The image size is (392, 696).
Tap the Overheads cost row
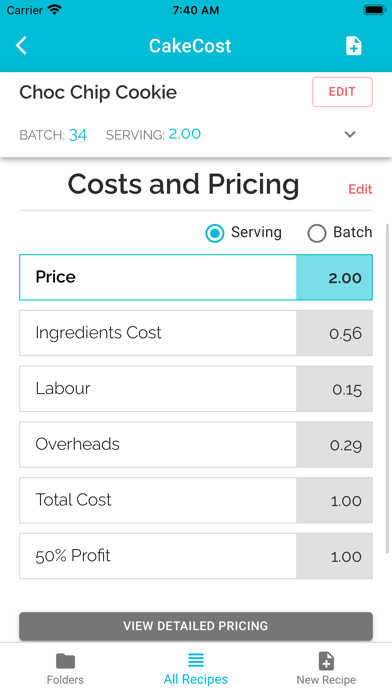(196, 445)
